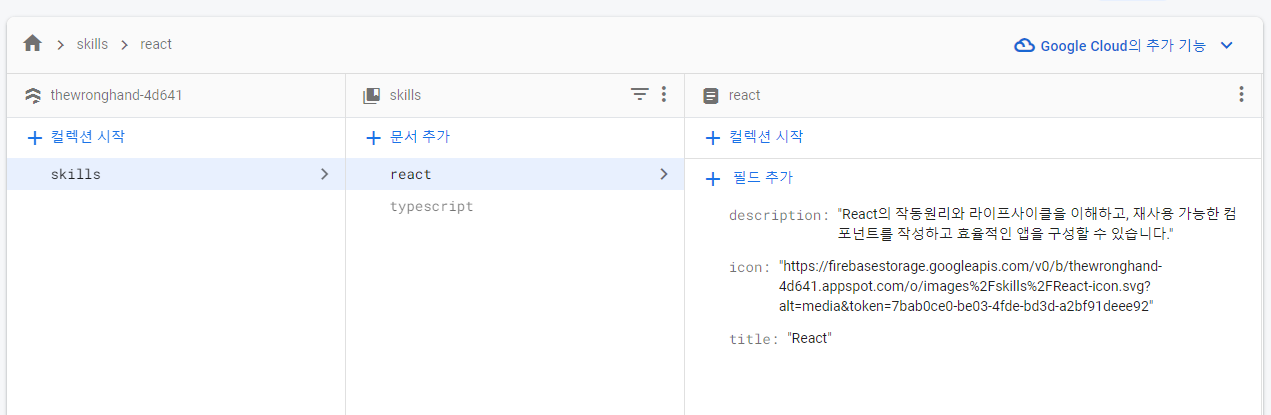The image size is (1271, 415).
Task: Open the filter icon in the skills column
Action: coord(639,94)
